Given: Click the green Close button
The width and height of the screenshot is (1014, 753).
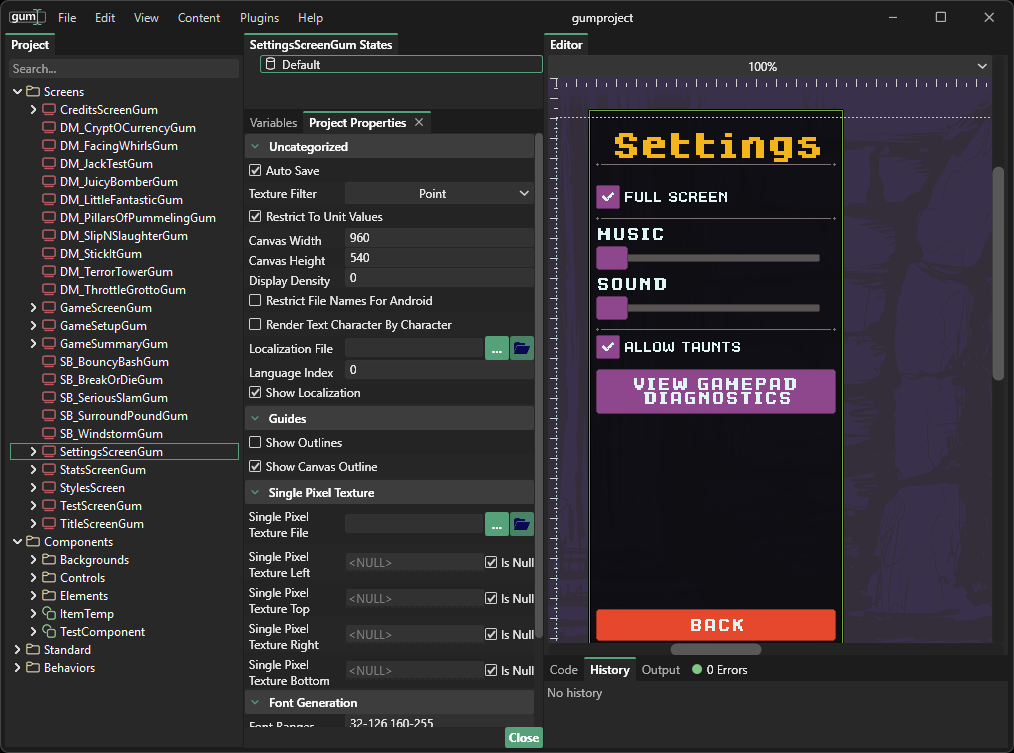Looking at the screenshot, I should tap(523, 738).
